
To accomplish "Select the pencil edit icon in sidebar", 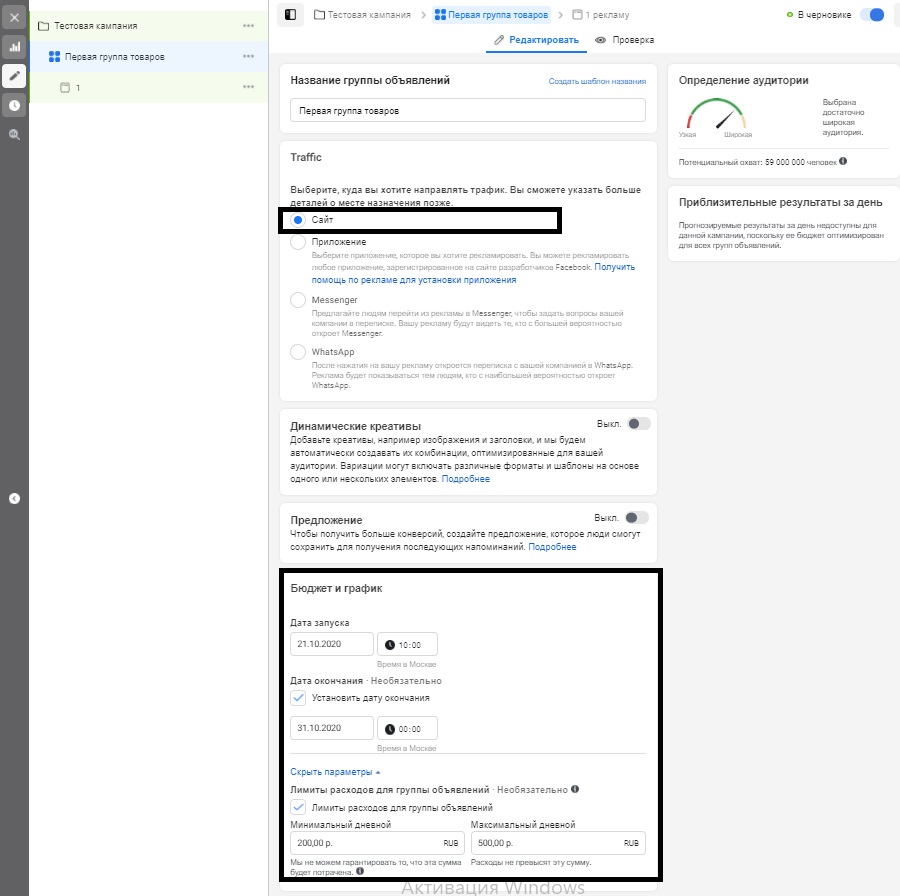I will [14, 76].
